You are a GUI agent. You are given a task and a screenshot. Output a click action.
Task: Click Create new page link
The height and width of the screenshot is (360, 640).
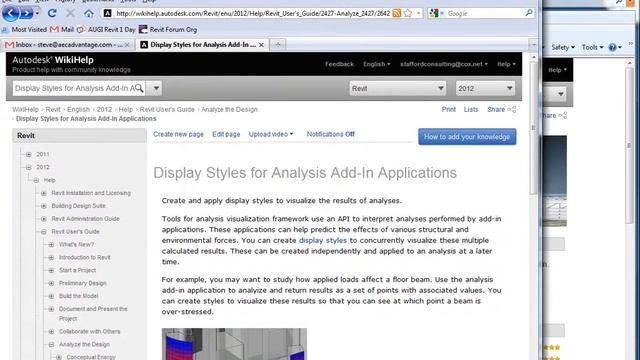(178, 134)
